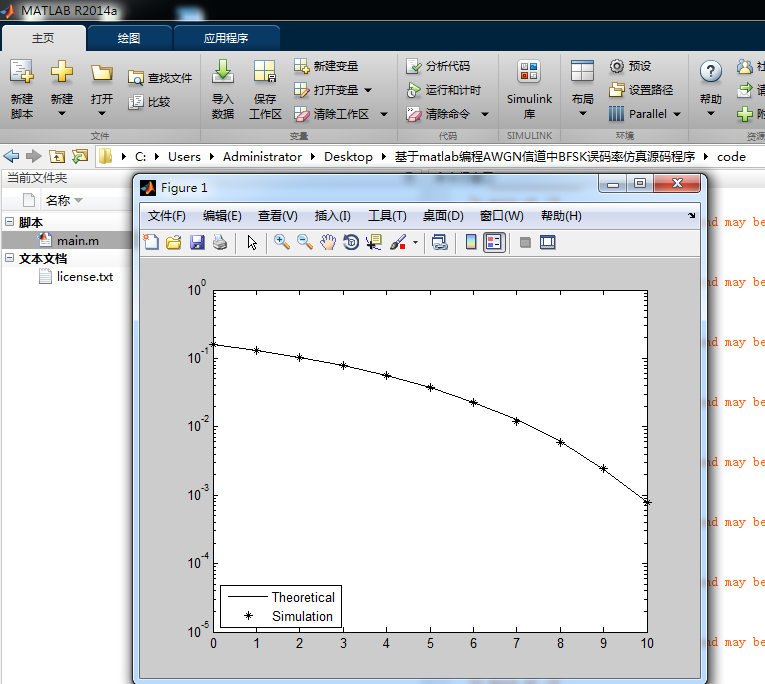Screen dimensions: 765x684
Task: Collapse the Scripts (脚本) group
Action: coord(9,221)
